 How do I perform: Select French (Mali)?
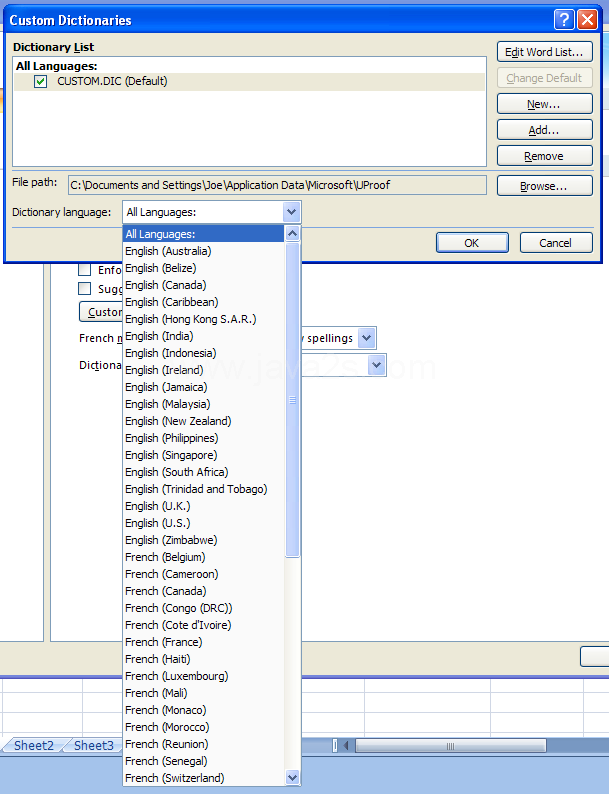click(204, 693)
